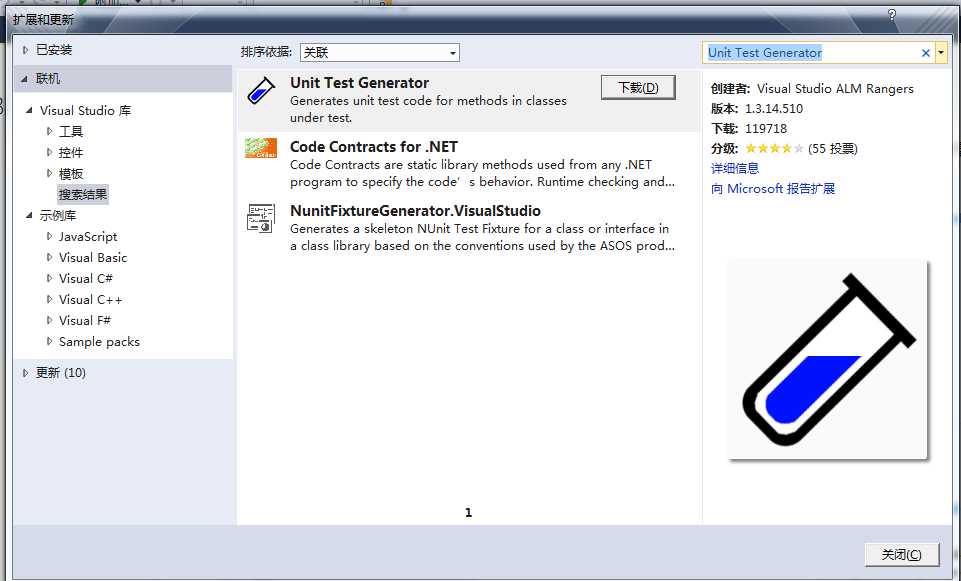The height and width of the screenshot is (581, 961).
Task: Select Sample packs in the tree
Action: (99, 341)
